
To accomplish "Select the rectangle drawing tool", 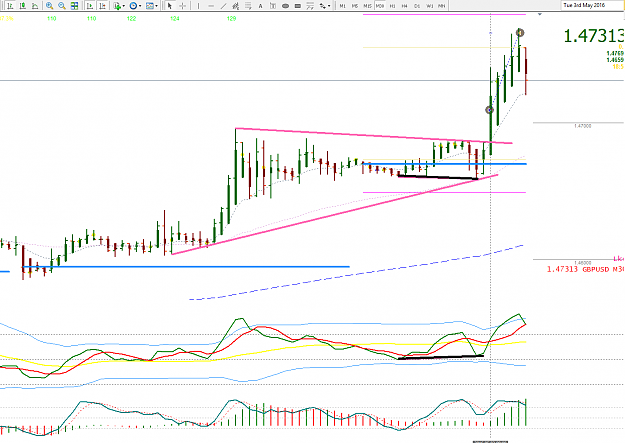I will point(297,6).
